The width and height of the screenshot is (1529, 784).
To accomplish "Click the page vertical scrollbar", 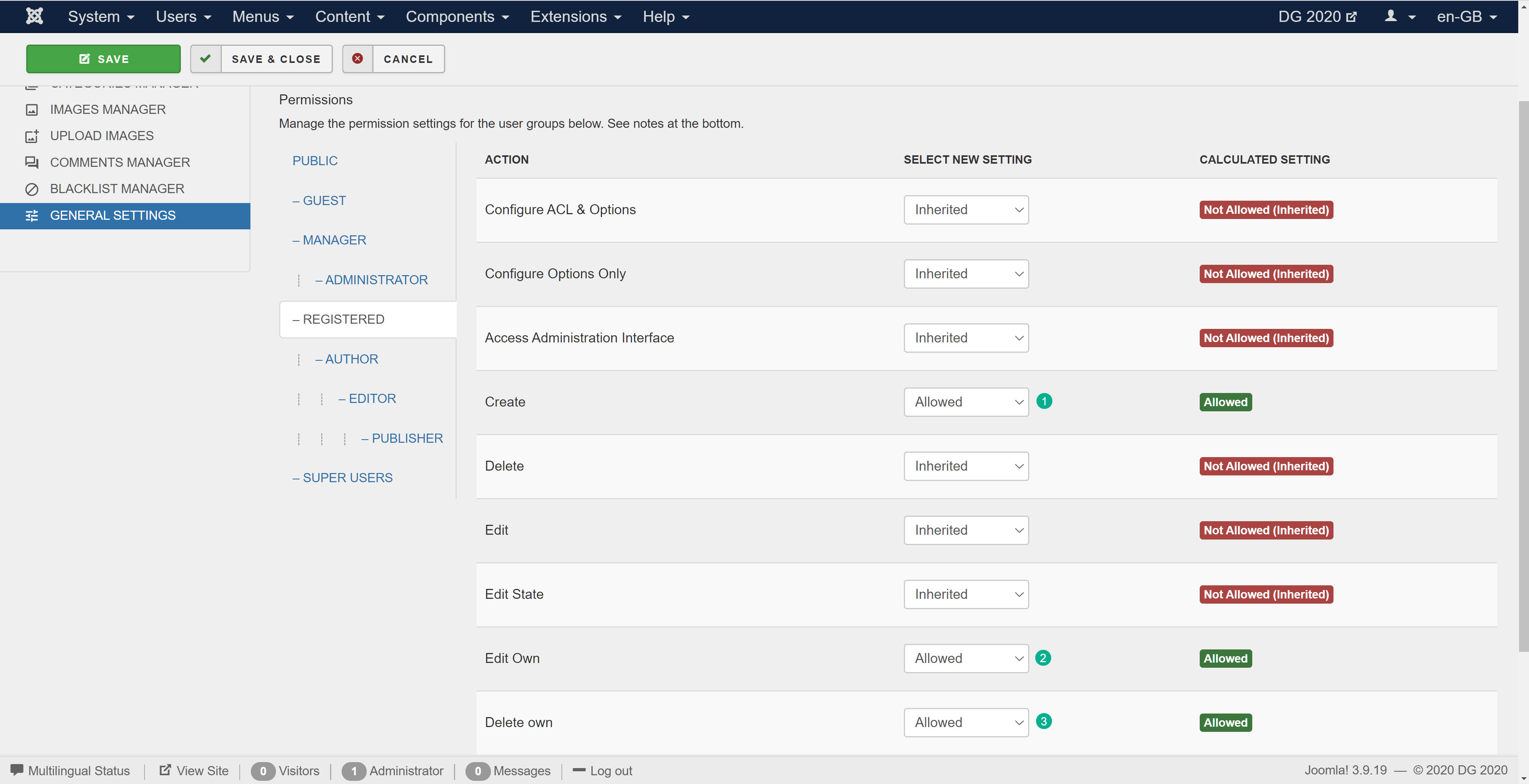I will 1523,376.
